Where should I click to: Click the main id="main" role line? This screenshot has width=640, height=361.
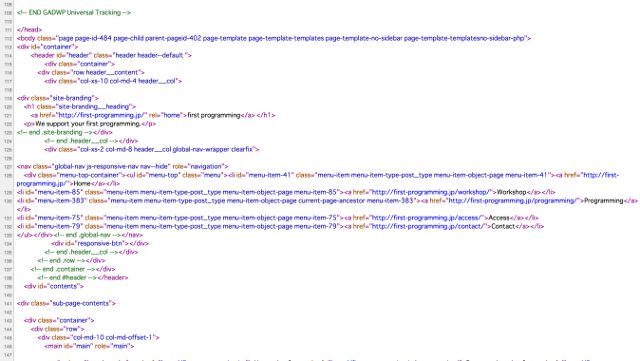[89, 346]
